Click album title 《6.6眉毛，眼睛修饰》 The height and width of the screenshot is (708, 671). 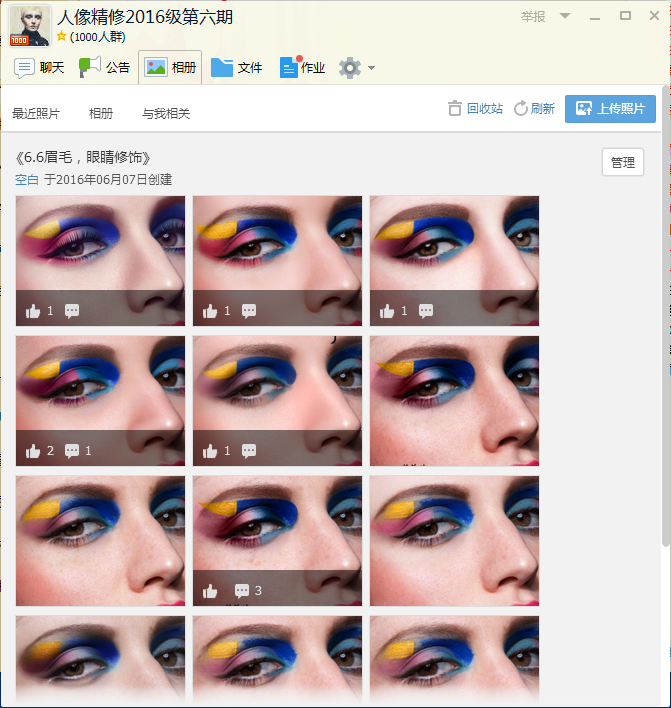click(x=83, y=158)
